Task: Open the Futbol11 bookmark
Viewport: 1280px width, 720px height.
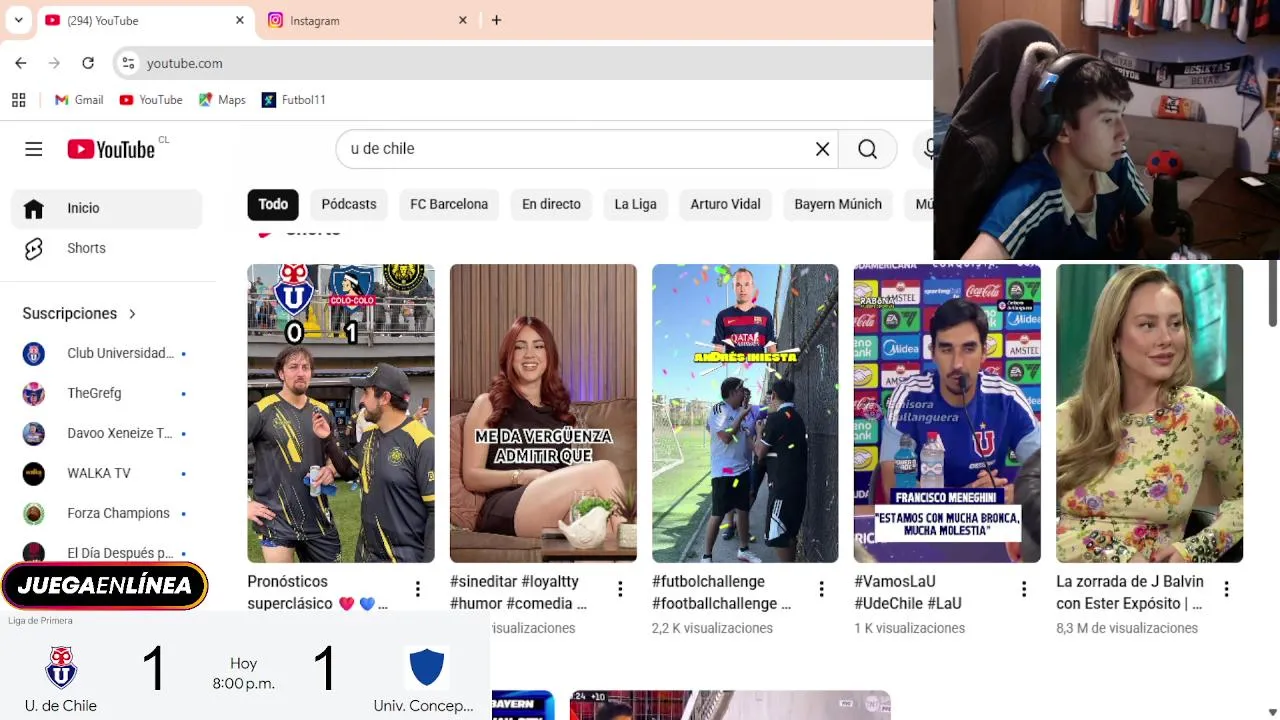Action: [x=293, y=100]
